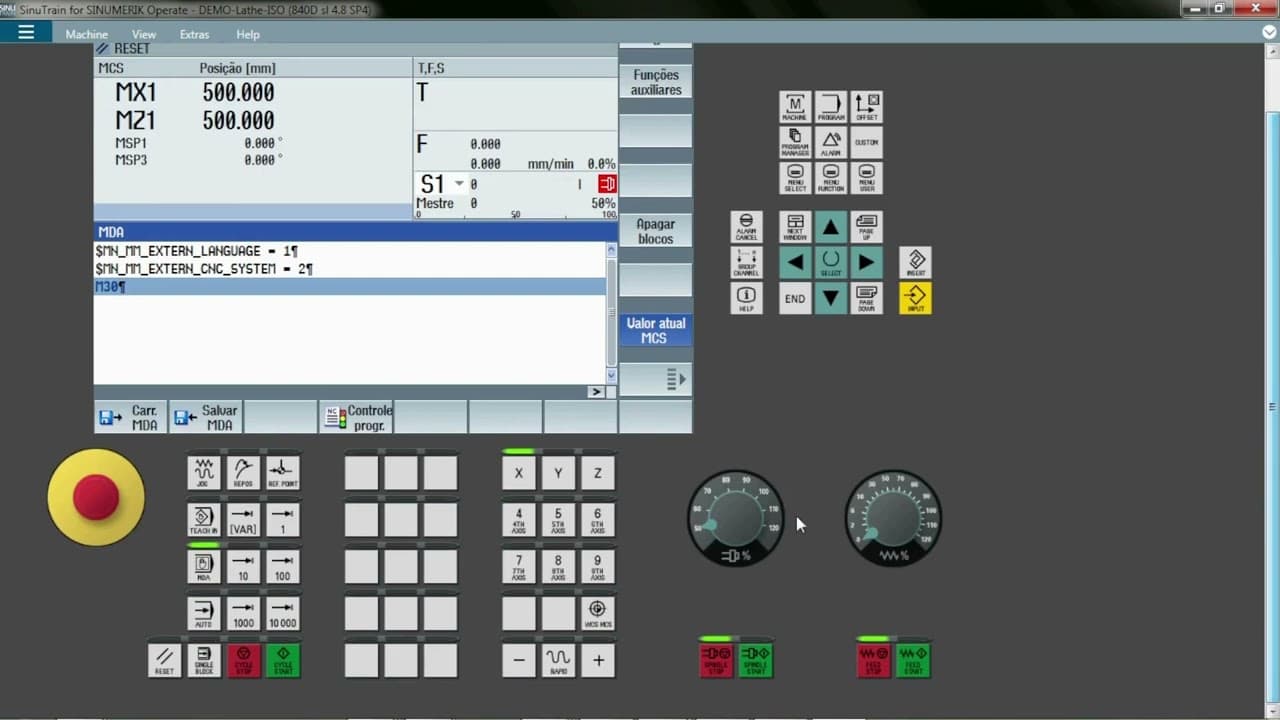The image size is (1280, 720).
Task: Open the Machine menu
Action: click(86, 34)
